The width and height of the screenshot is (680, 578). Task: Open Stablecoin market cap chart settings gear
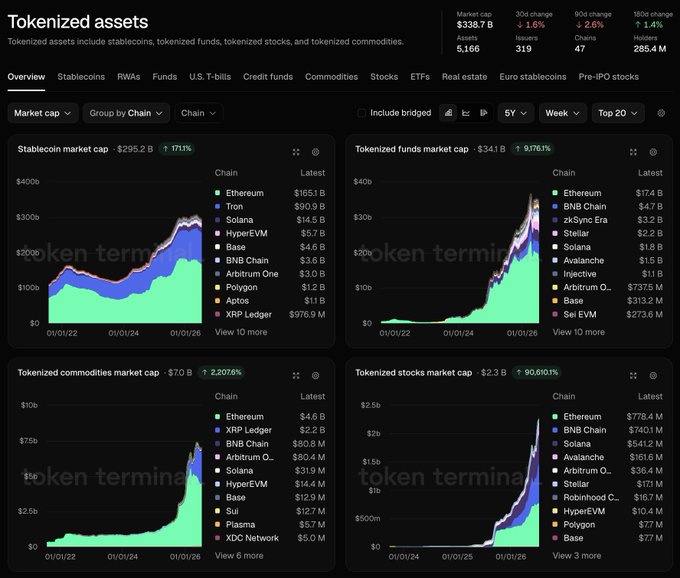tap(315, 152)
